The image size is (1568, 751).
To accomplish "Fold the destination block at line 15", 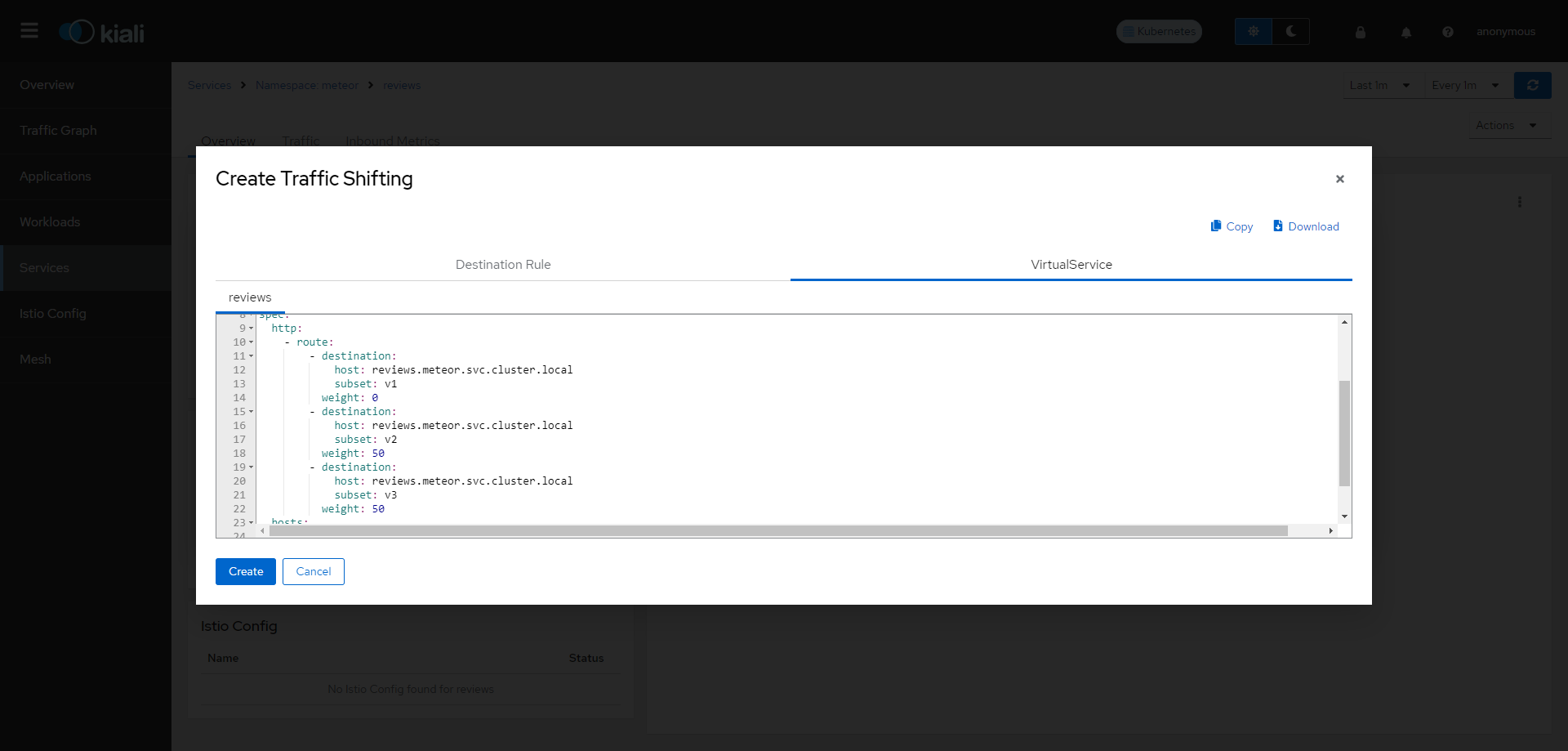I will pos(252,412).
